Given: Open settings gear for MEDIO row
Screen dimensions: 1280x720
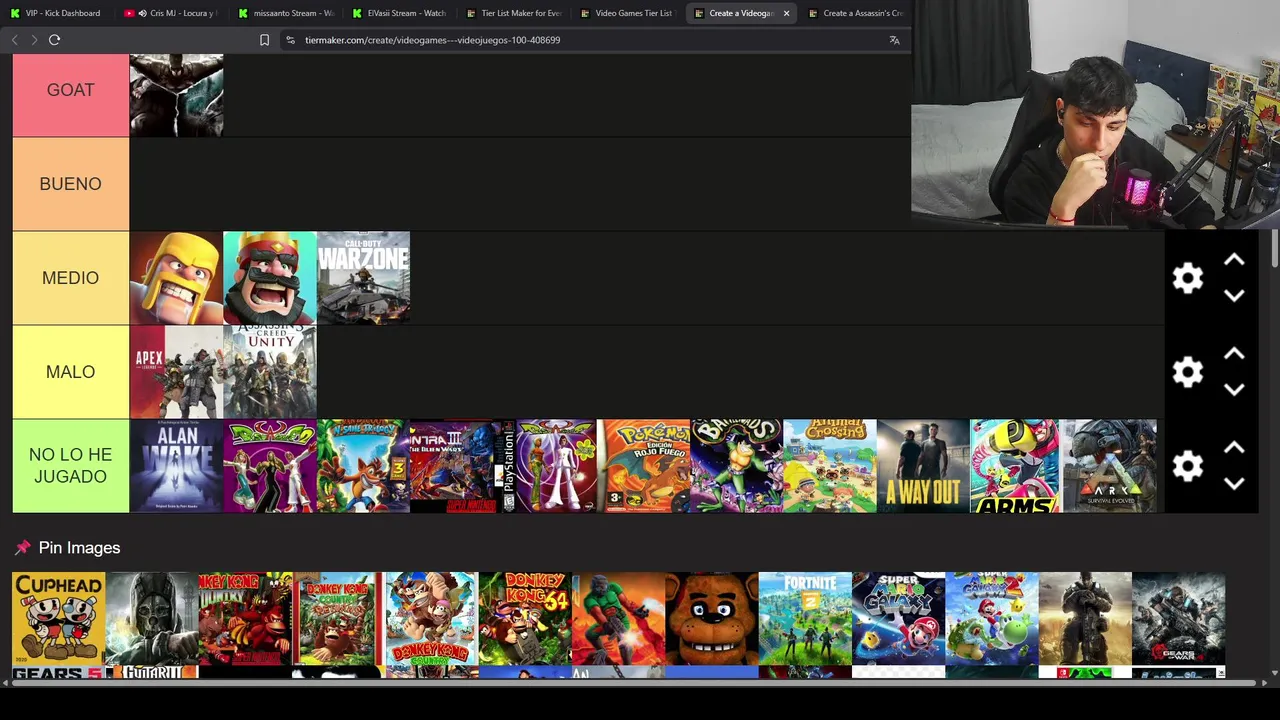Looking at the screenshot, I should pos(1187,278).
